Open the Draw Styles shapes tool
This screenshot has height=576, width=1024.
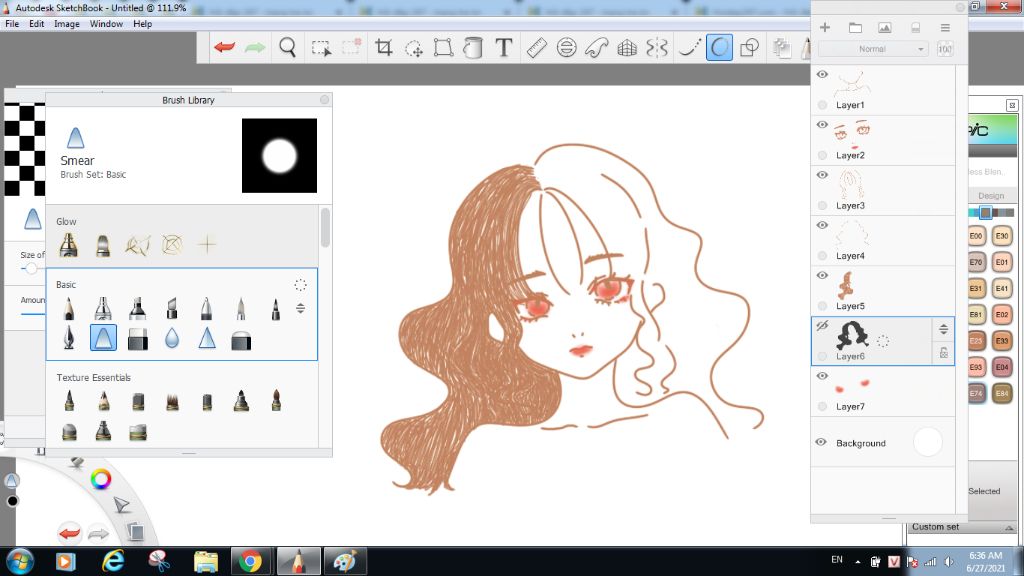(750, 47)
